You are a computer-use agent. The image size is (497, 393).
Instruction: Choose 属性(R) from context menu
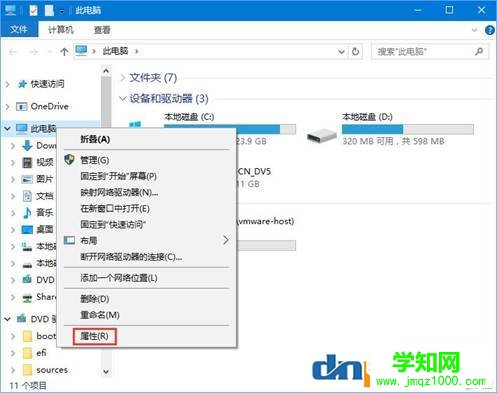click(x=94, y=336)
